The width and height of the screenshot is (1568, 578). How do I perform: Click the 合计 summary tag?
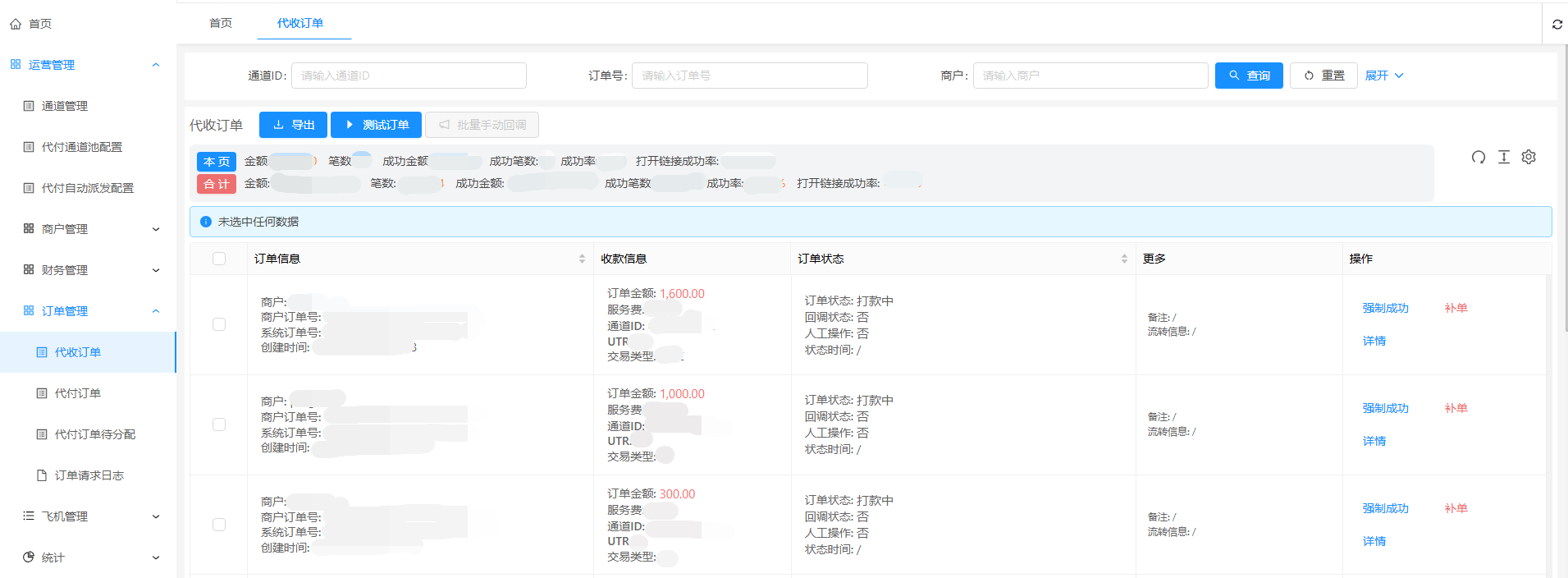[x=217, y=184]
